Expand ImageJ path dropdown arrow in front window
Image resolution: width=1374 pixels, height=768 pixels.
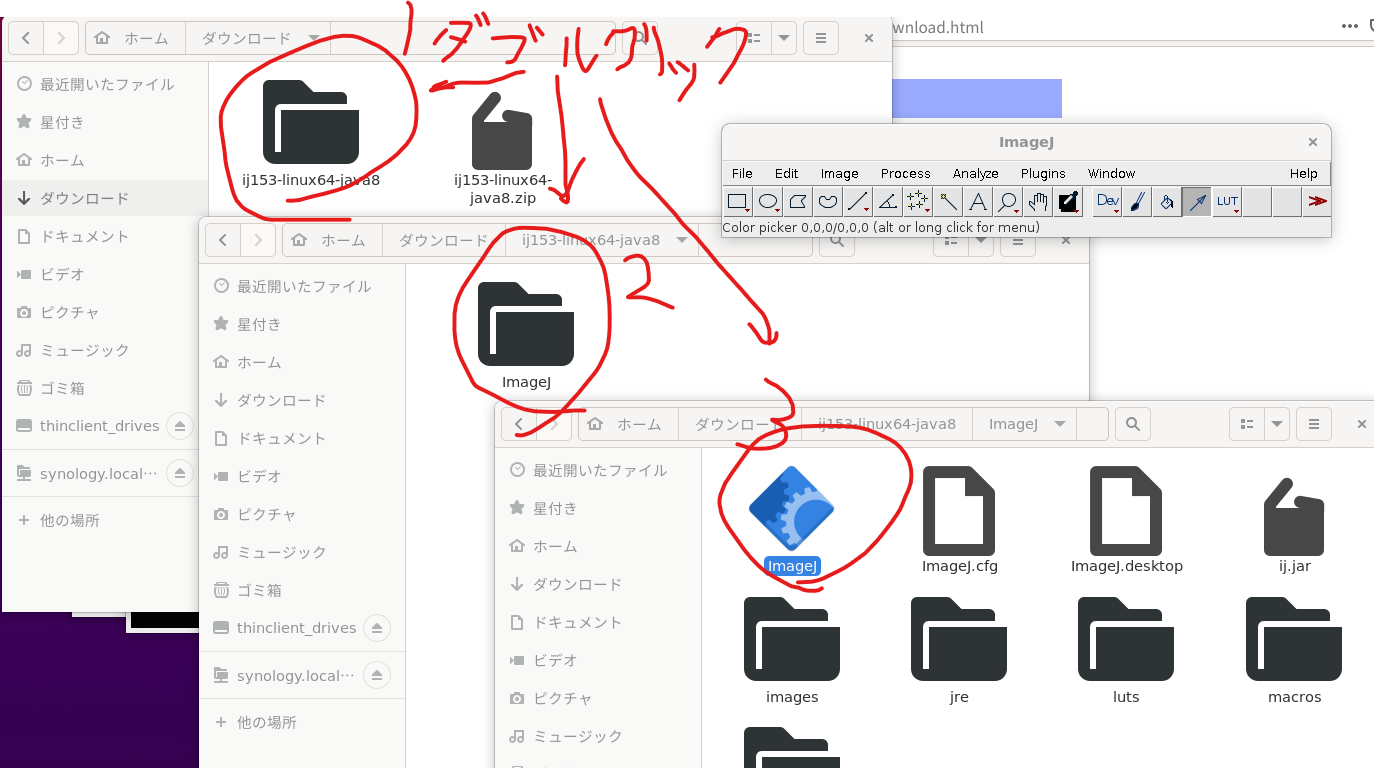[1060, 424]
